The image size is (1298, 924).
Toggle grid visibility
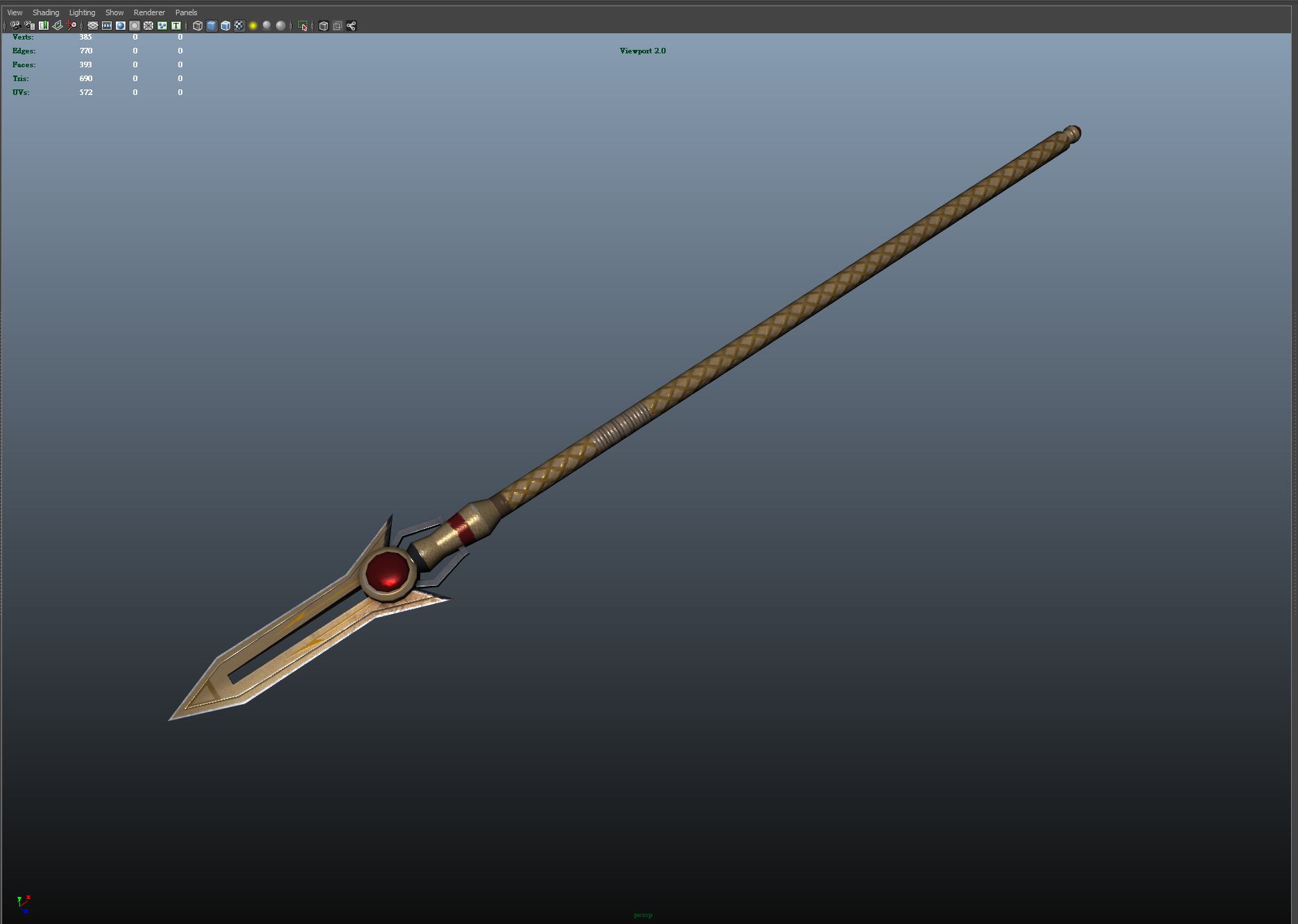click(93, 26)
